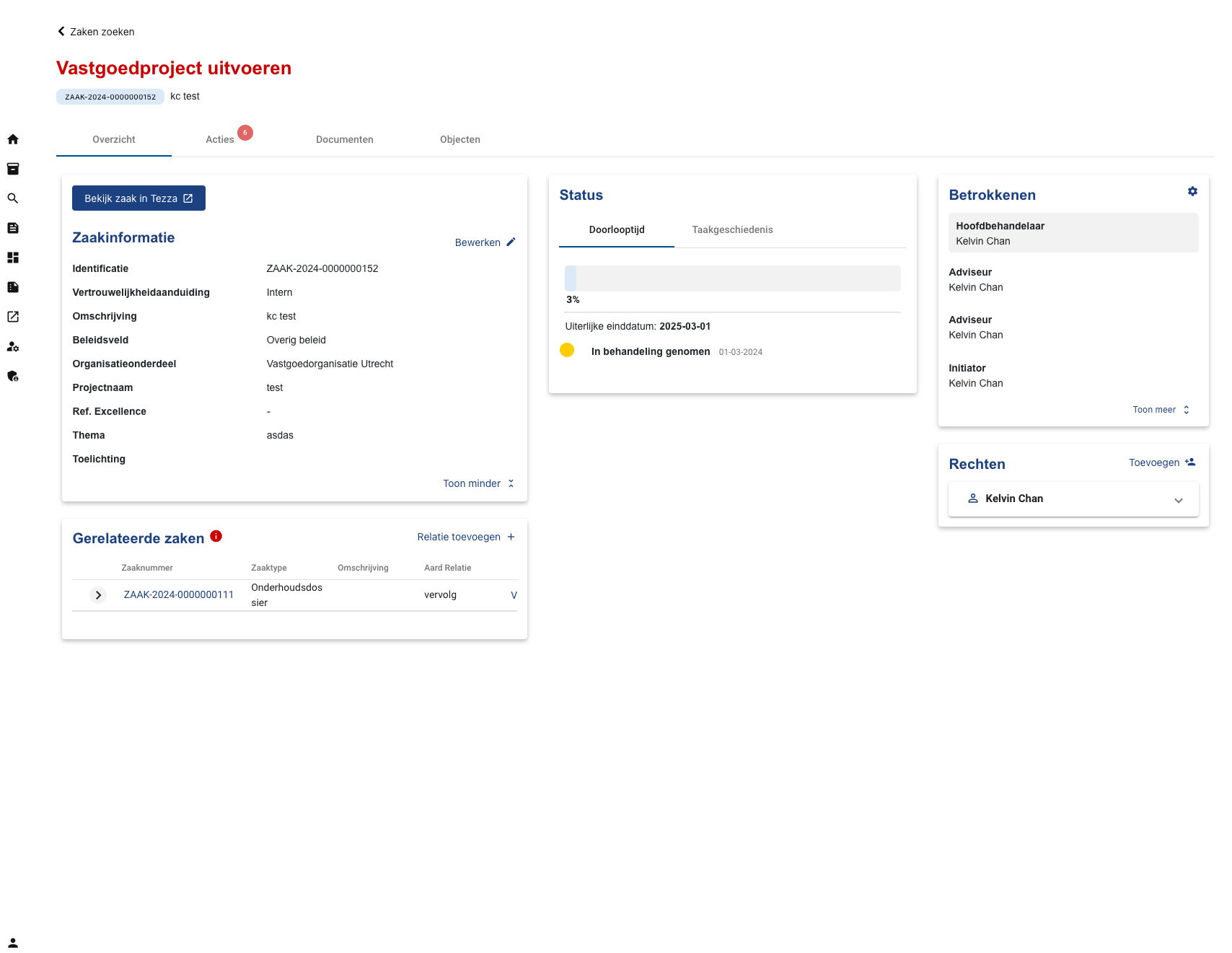Click the pencil icon next to Bewerken
The image size is (1232, 953).
pyautogui.click(x=511, y=242)
